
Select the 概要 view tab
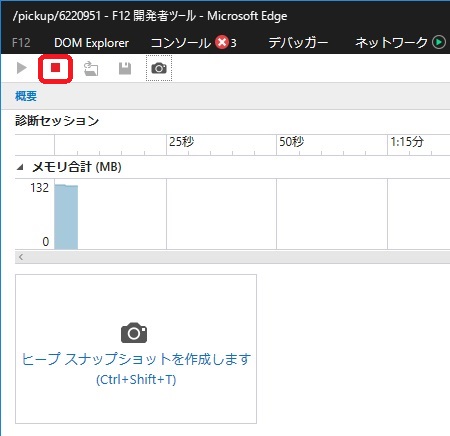26,96
